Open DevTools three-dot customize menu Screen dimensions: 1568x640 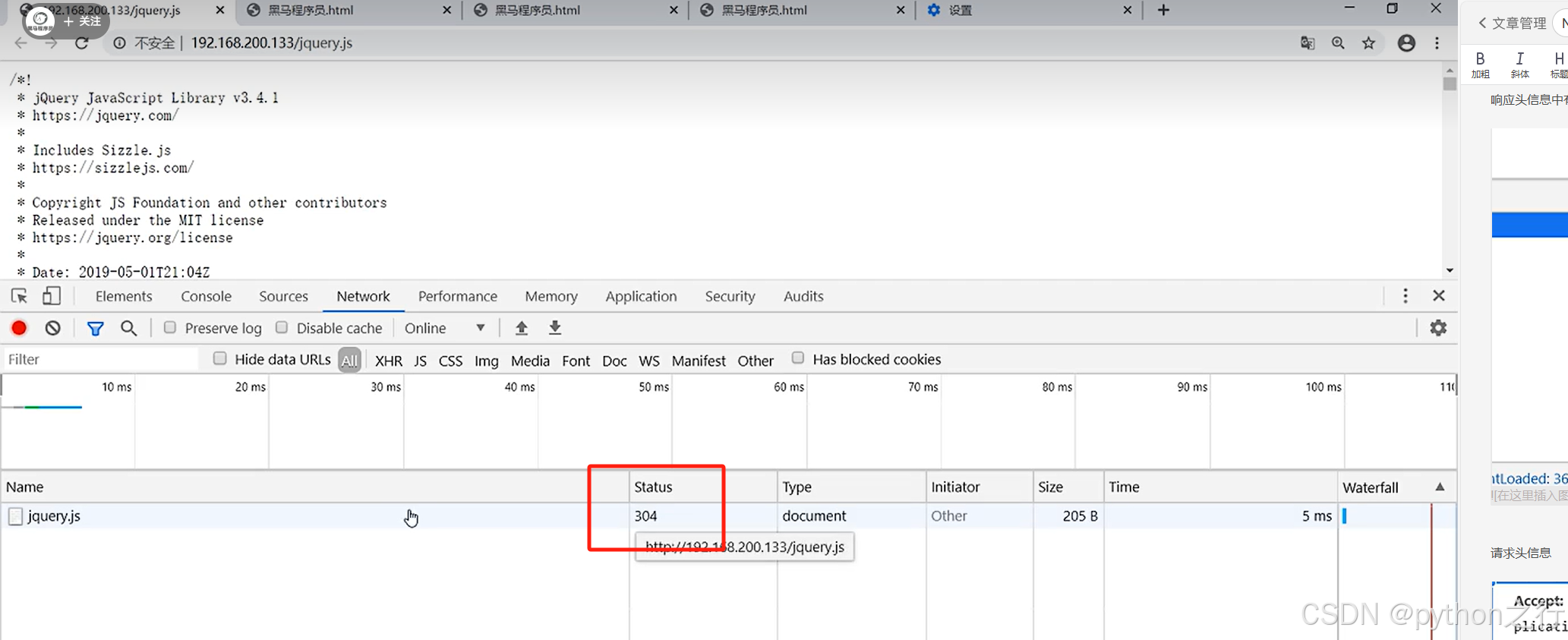coord(1406,296)
